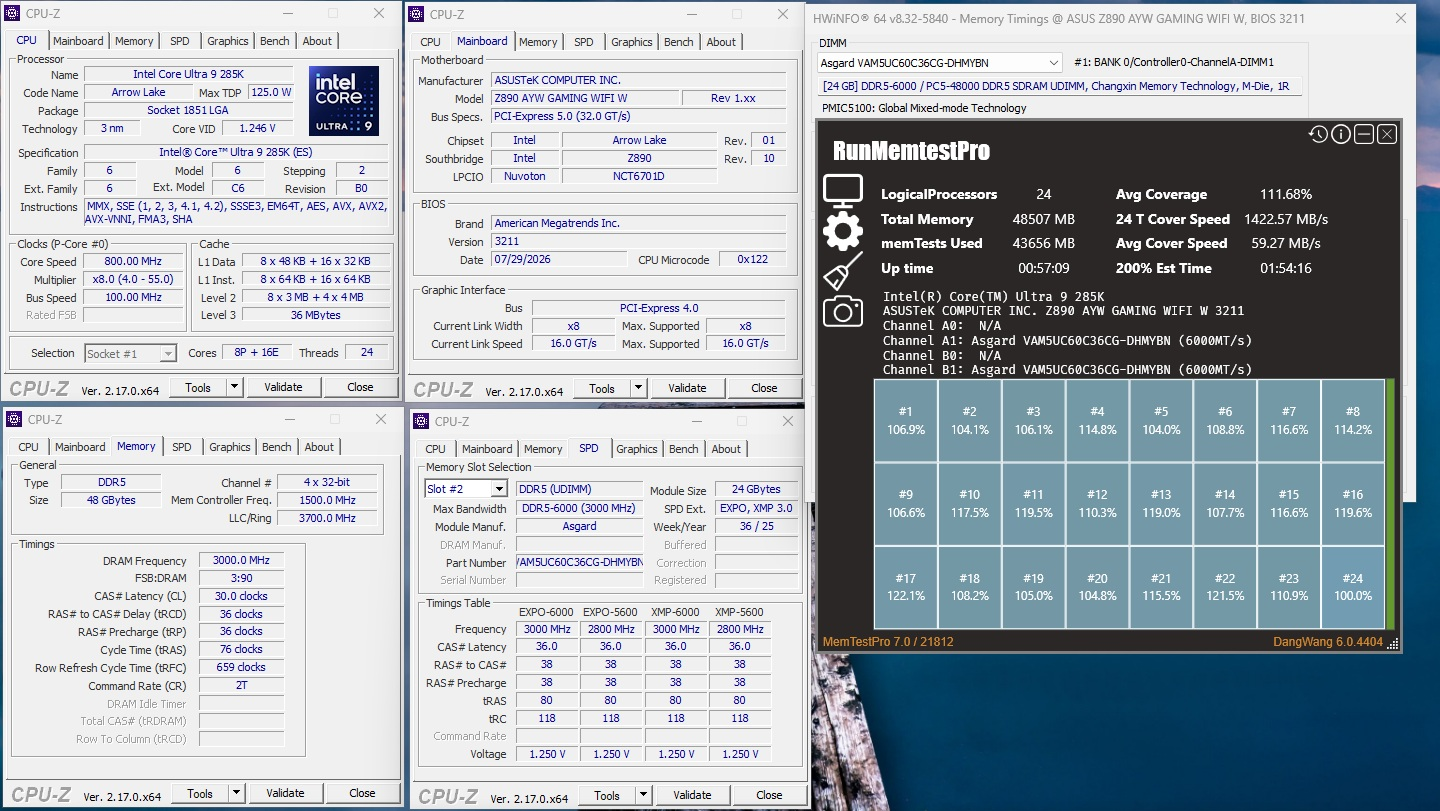Screen dimensions: 1440x811
Task: Click the RunMemtestPro resize grip icon
Action: tap(1392, 644)
